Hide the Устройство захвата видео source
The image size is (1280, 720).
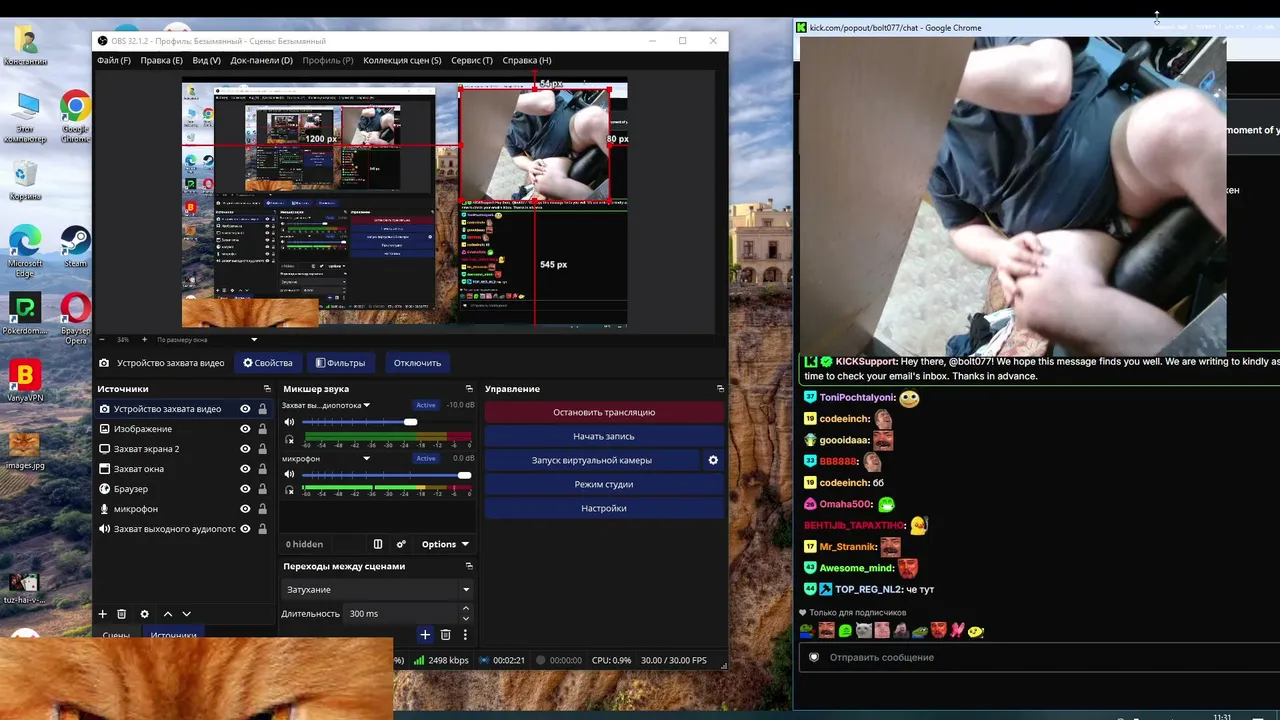[x=245, y=409]
